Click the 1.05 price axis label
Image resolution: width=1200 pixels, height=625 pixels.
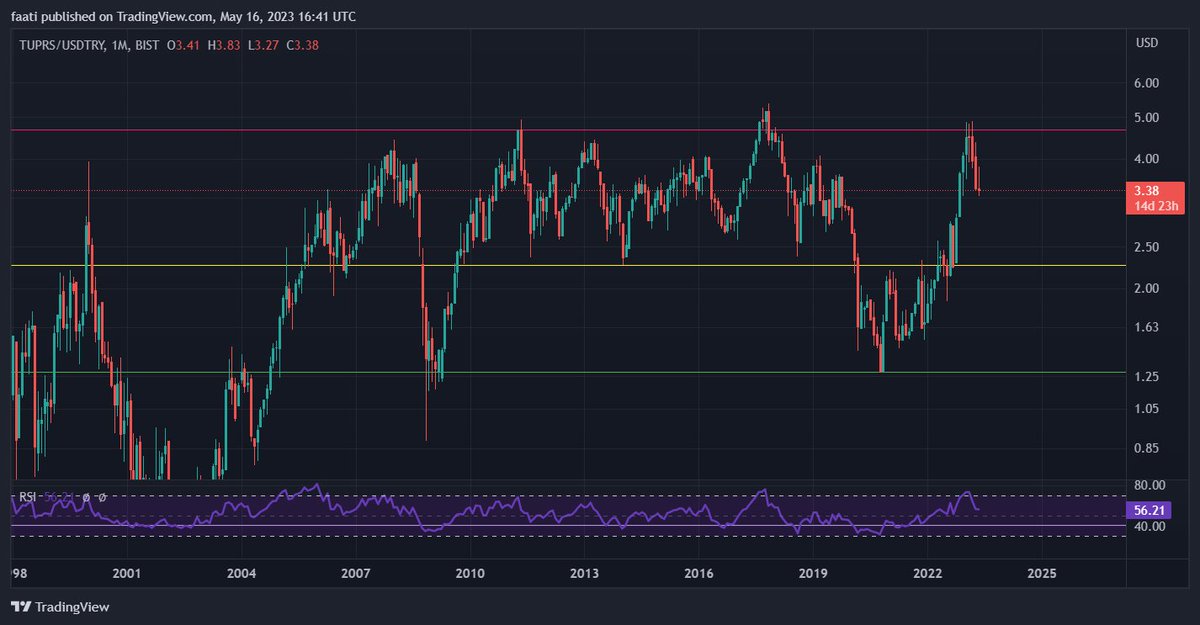point(1146,408)
